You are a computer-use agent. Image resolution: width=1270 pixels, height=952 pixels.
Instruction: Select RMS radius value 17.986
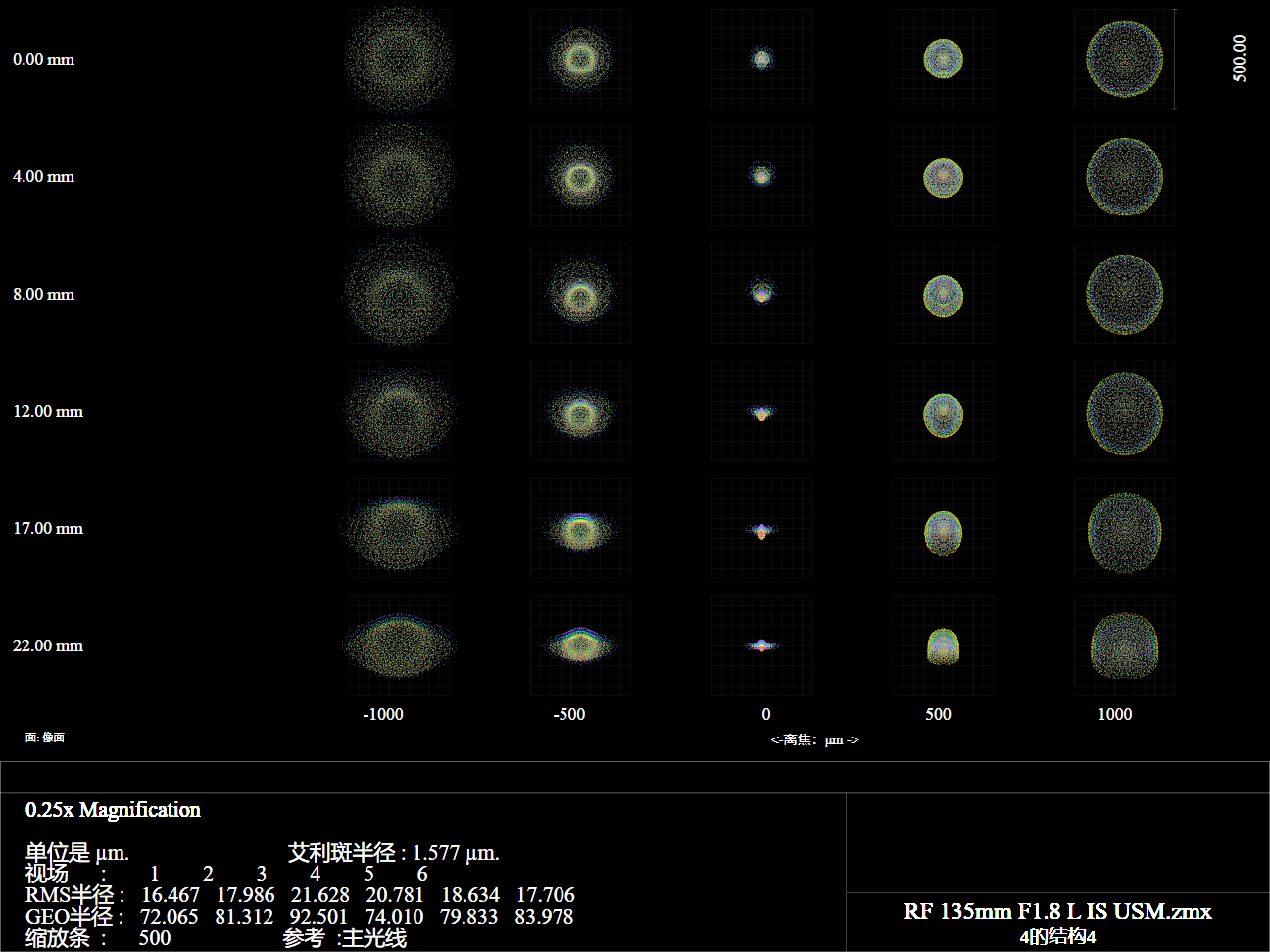click(245, 895)
